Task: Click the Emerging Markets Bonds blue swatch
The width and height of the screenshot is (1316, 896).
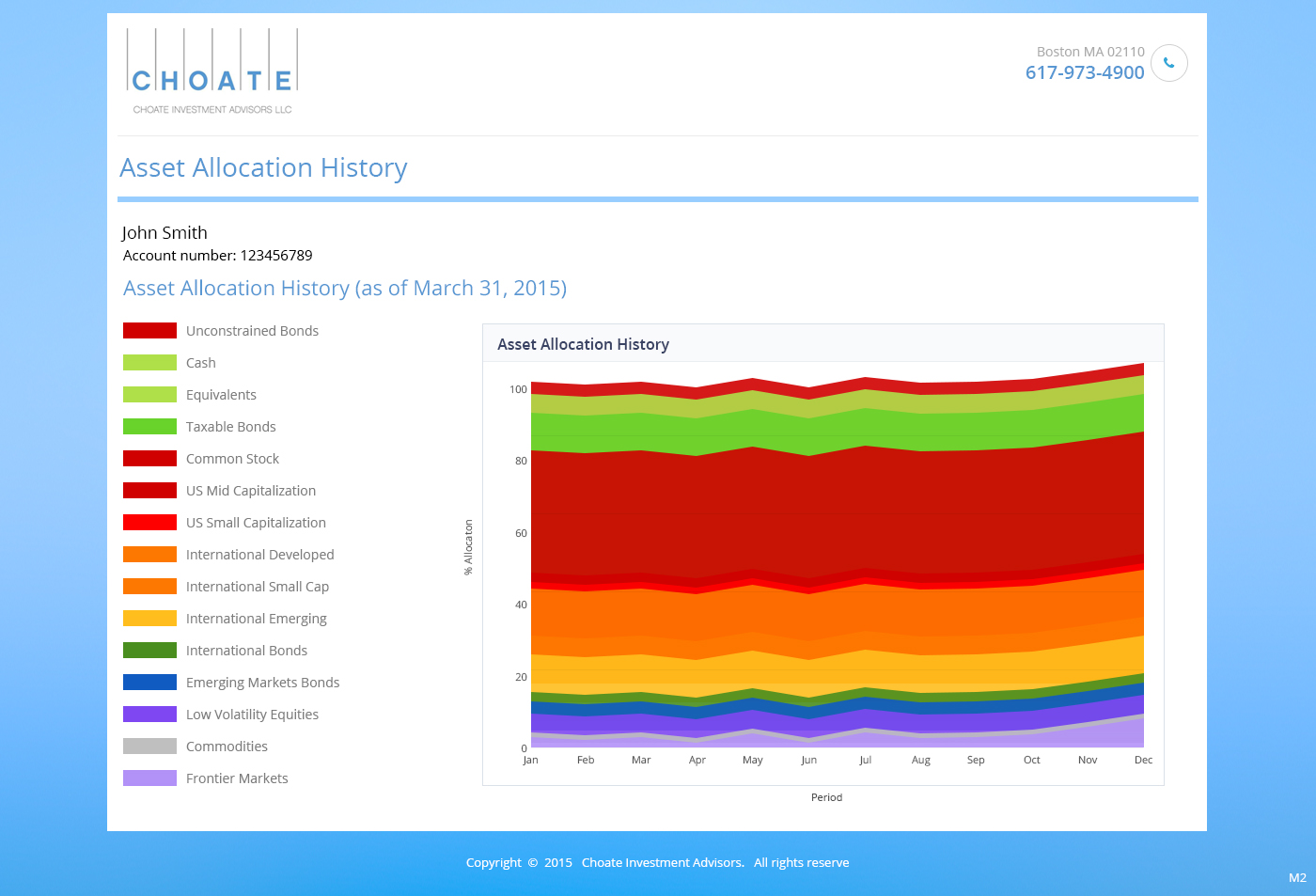Action: click(149, 683)
